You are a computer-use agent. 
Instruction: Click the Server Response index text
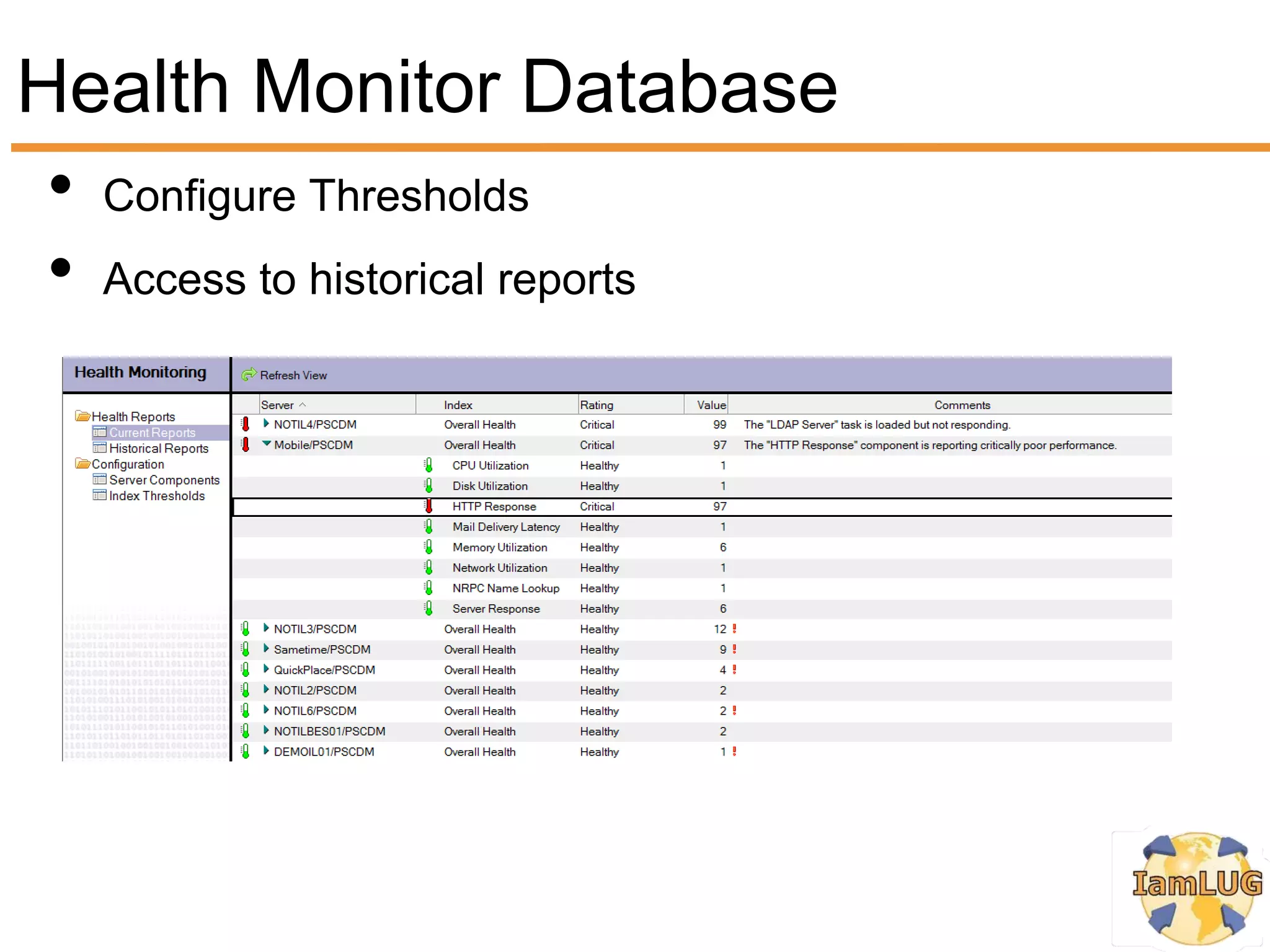pos(496,609)
